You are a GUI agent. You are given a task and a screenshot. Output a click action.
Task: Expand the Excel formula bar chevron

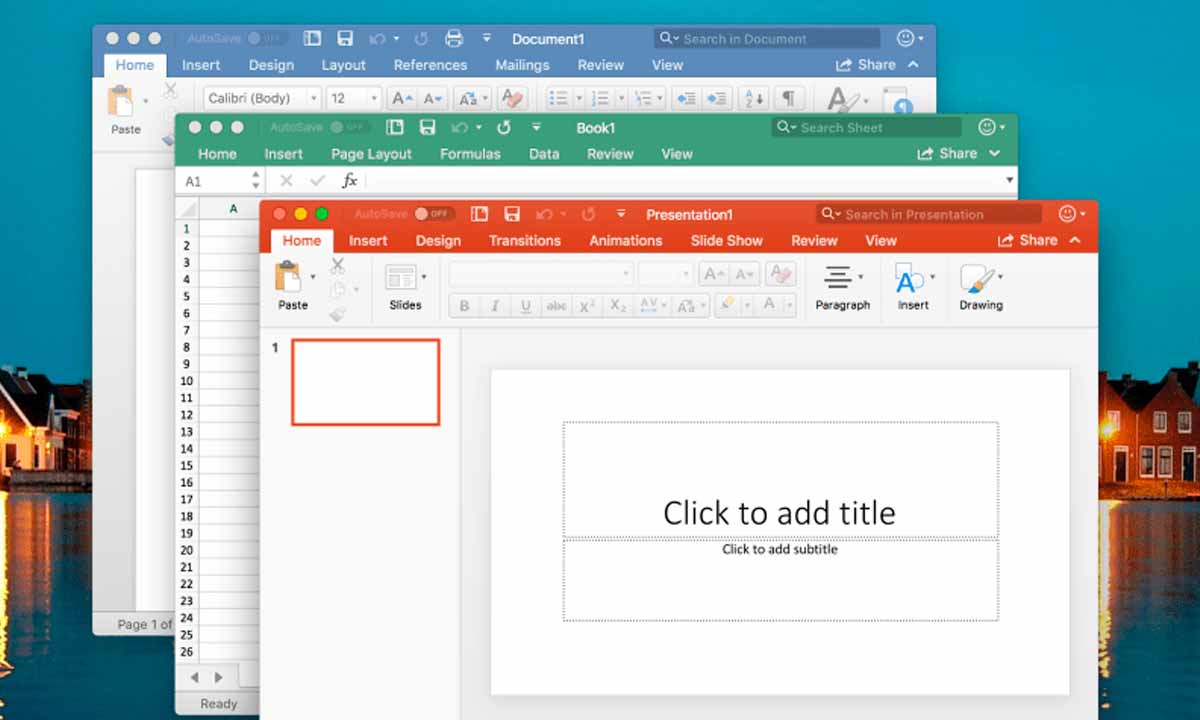click(1009, 181)
